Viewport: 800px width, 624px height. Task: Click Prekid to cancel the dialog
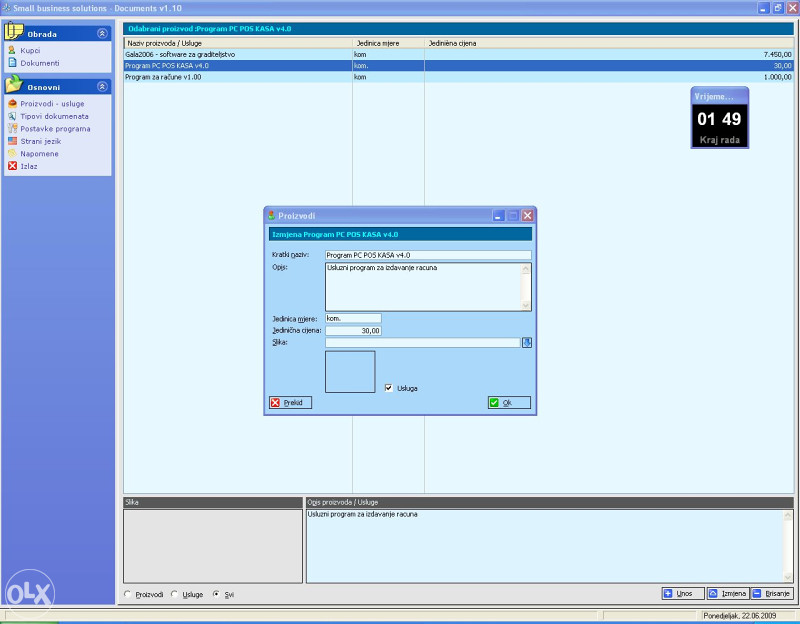point(290,403)
